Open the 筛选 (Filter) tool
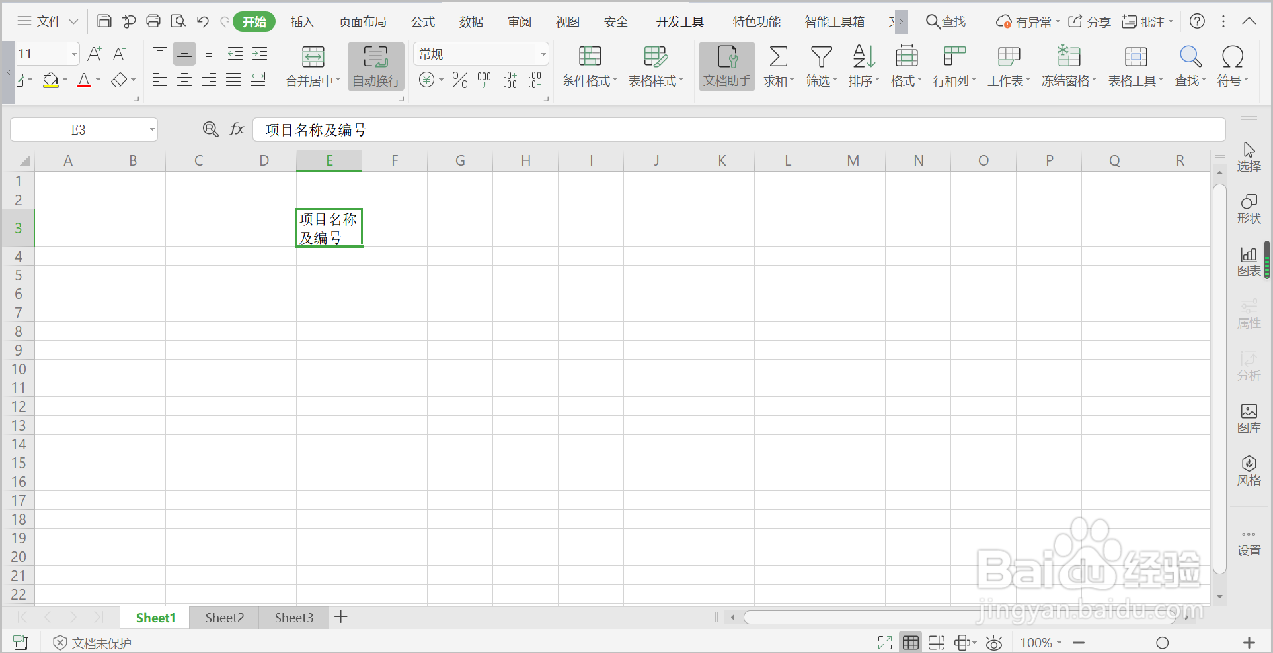The height and width of the screenshot is (653, 1273). point(819,67)
